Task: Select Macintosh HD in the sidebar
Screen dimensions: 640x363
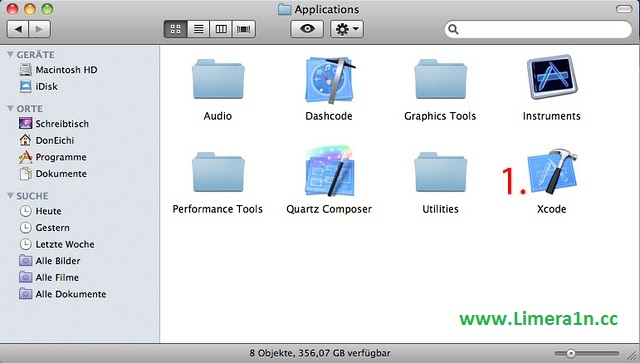Action: point(66,70)
